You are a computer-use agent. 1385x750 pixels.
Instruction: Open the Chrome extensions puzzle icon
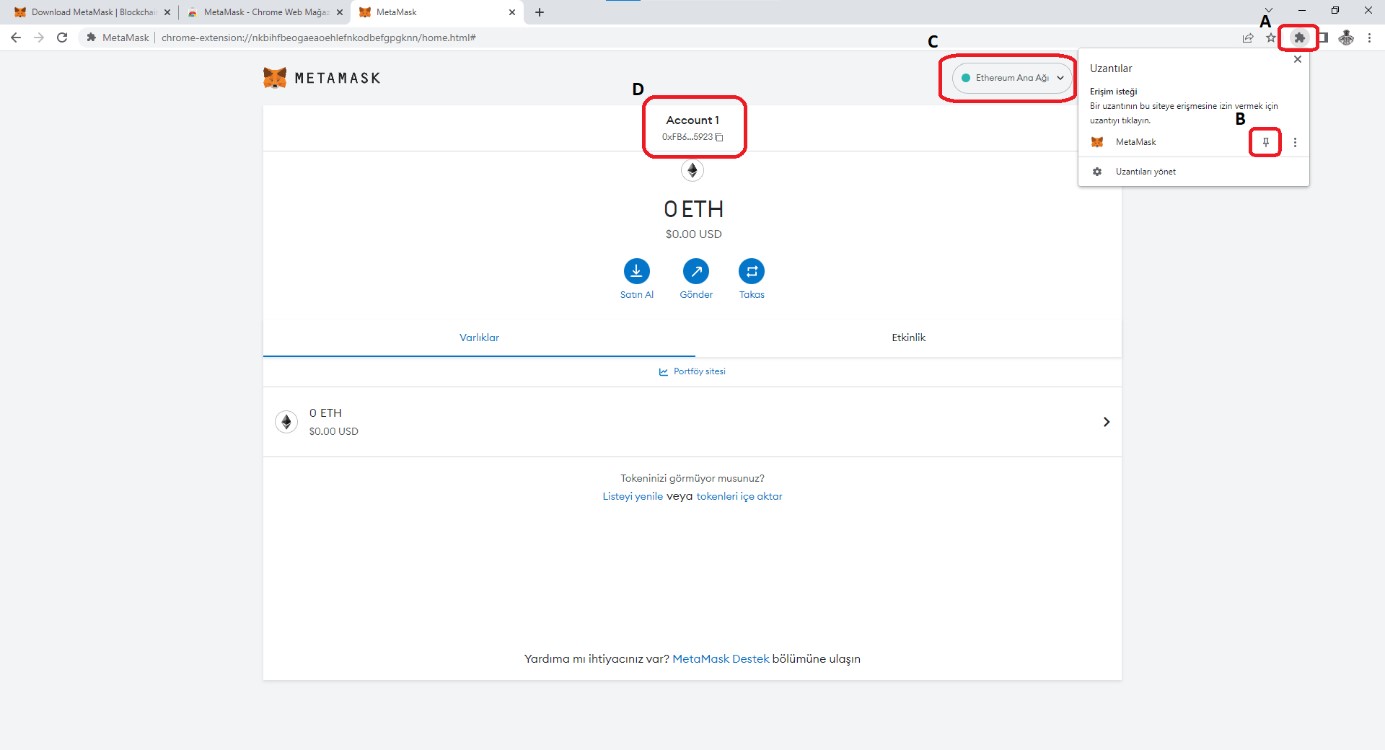(1299, 38)
